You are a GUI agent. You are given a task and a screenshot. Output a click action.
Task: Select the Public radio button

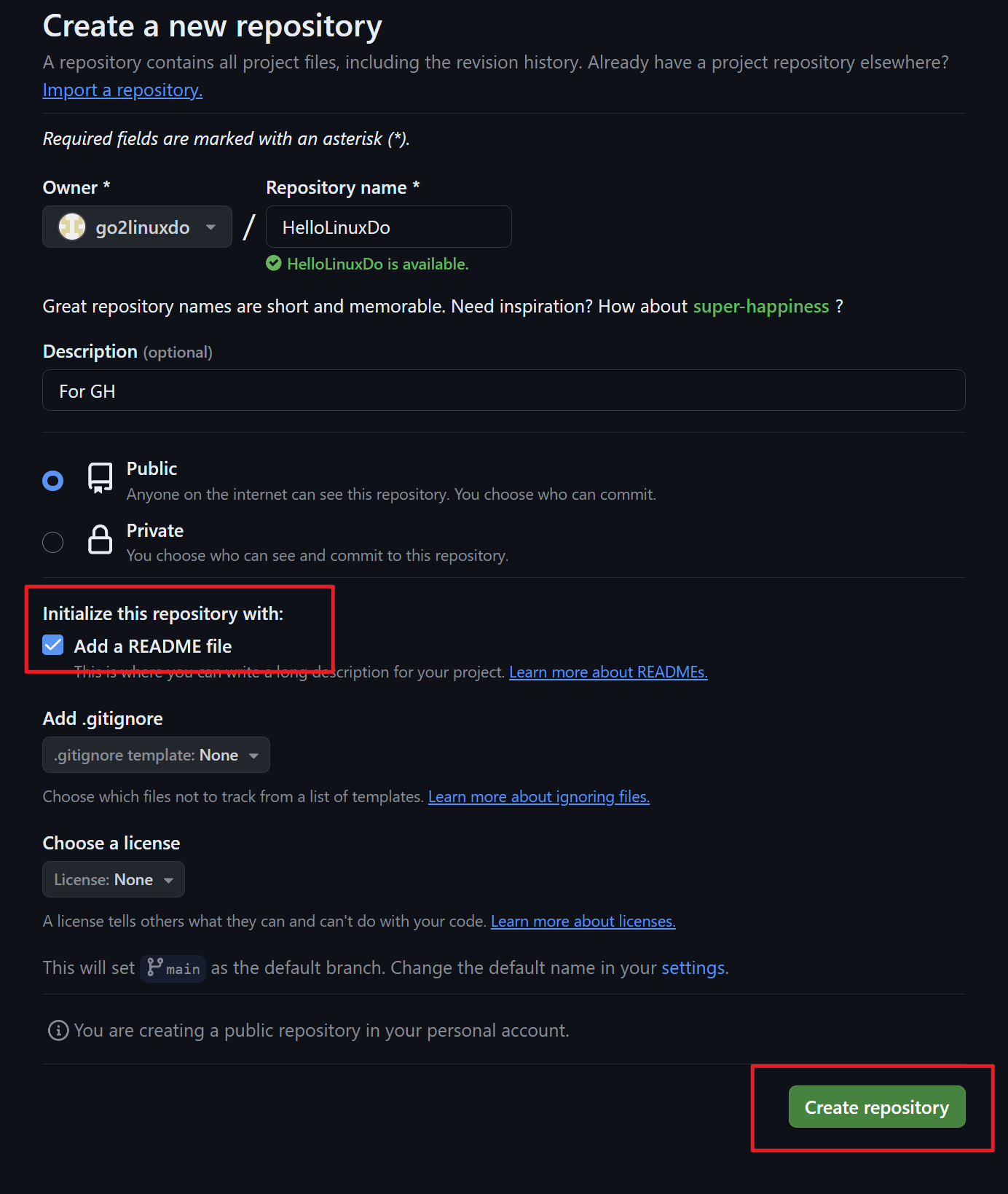53,481
